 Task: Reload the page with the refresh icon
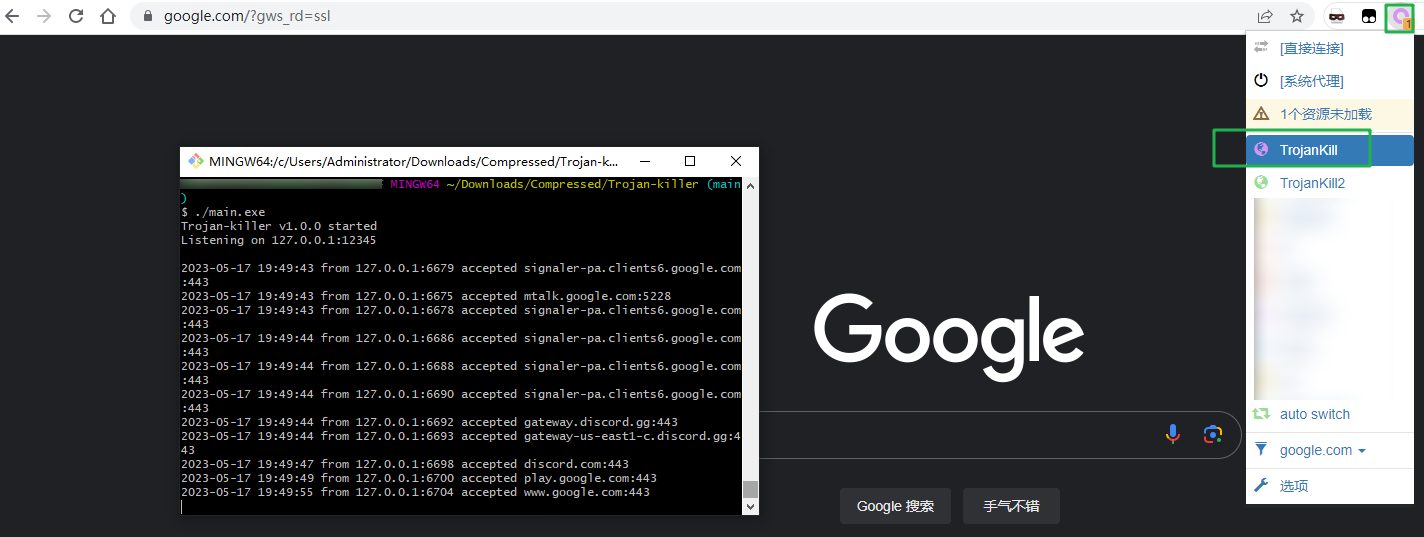coord(76,16)
